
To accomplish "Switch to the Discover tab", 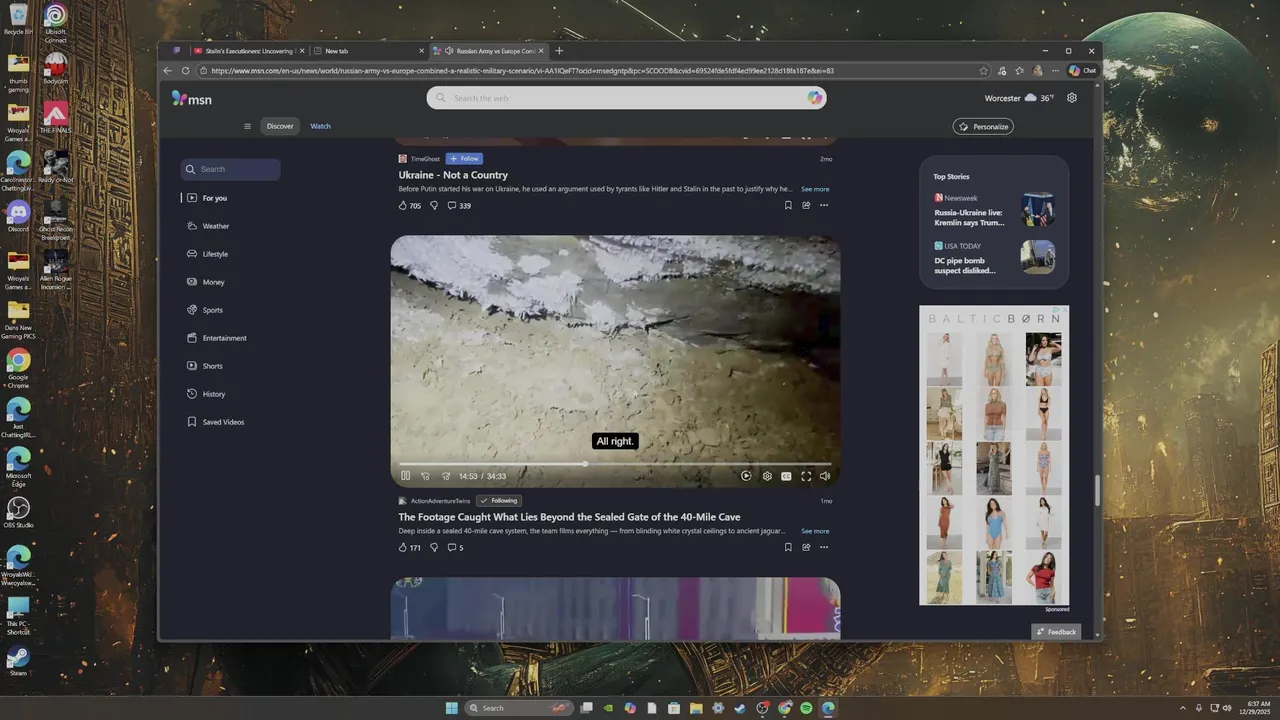I will pos(280,126).
